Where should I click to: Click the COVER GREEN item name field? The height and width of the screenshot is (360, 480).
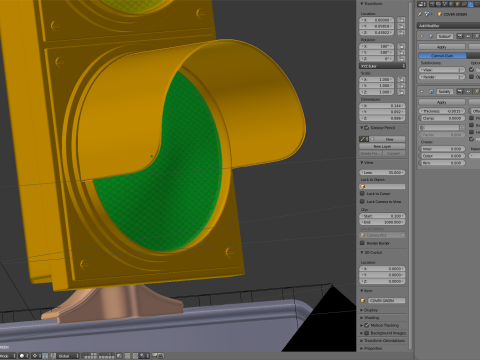(x=387, y=300)
